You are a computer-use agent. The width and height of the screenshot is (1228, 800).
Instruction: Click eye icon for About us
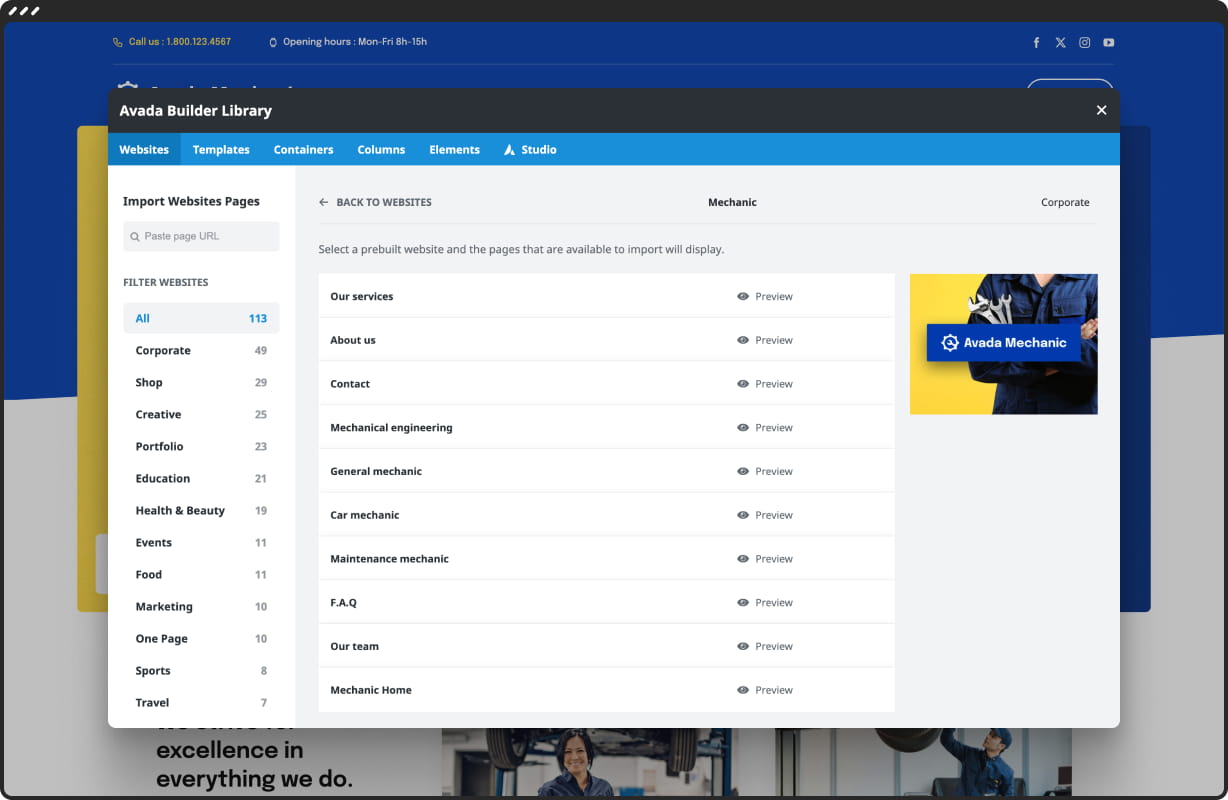(743, 340)
